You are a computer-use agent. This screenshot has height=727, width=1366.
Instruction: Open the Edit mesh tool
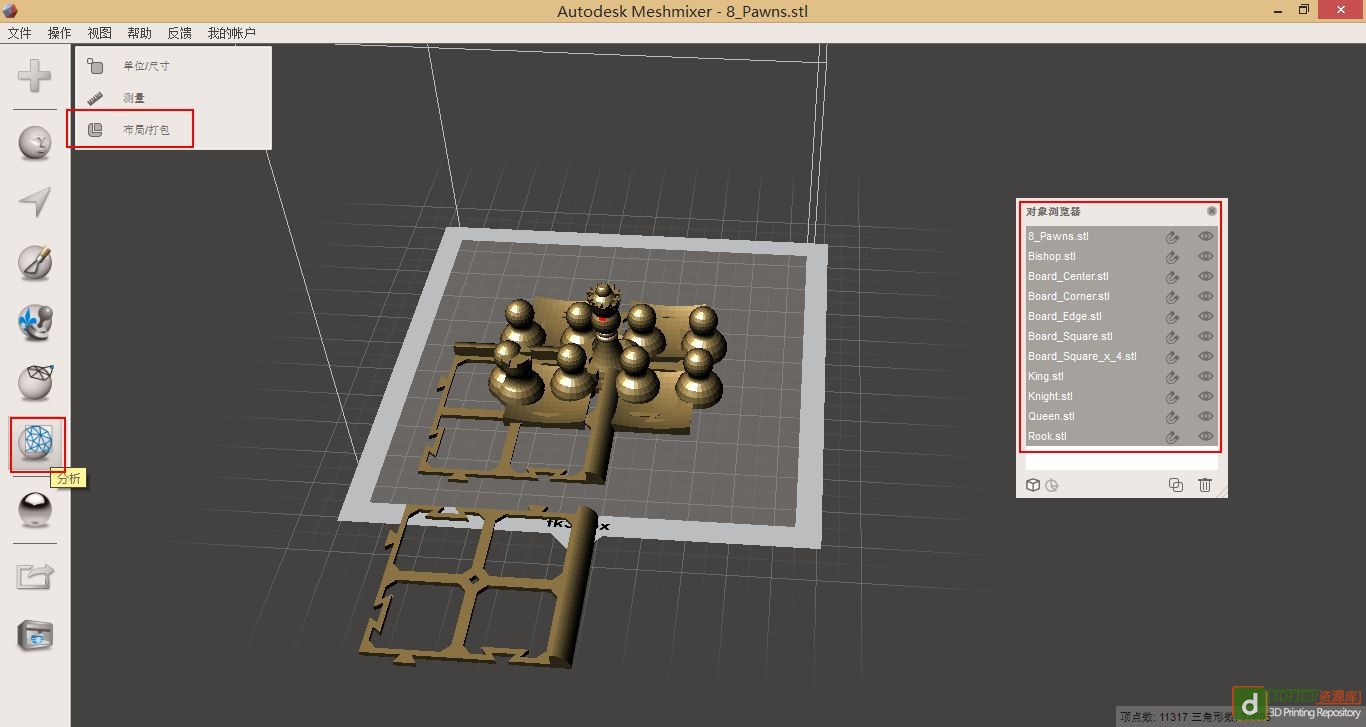click(35, 383)
